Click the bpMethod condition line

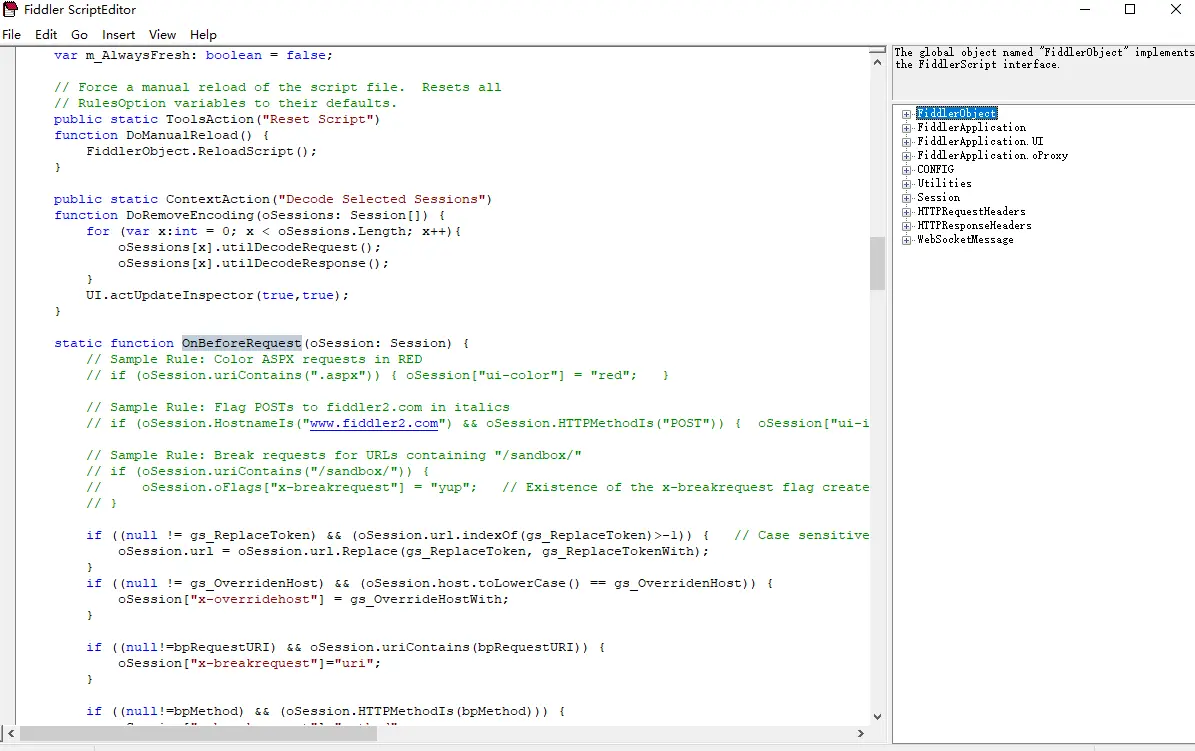(325, 711)
